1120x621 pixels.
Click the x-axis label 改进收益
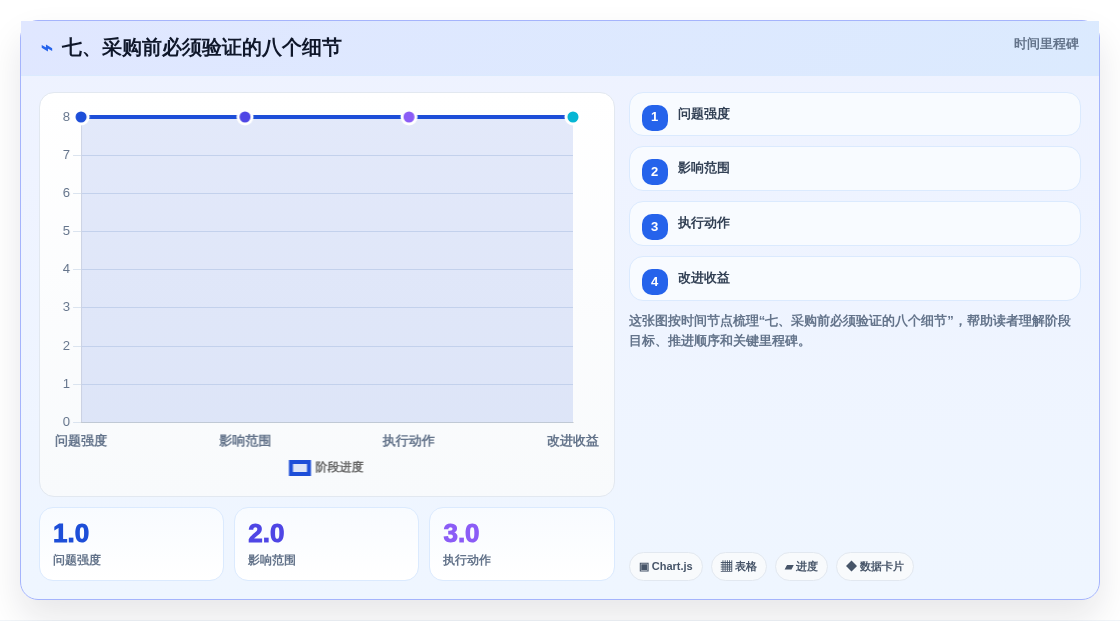[573, 441]
